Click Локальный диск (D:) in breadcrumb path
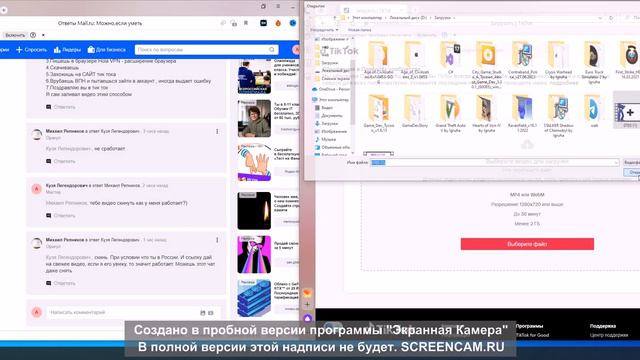The image size is (640, 360). click(408, 18)
